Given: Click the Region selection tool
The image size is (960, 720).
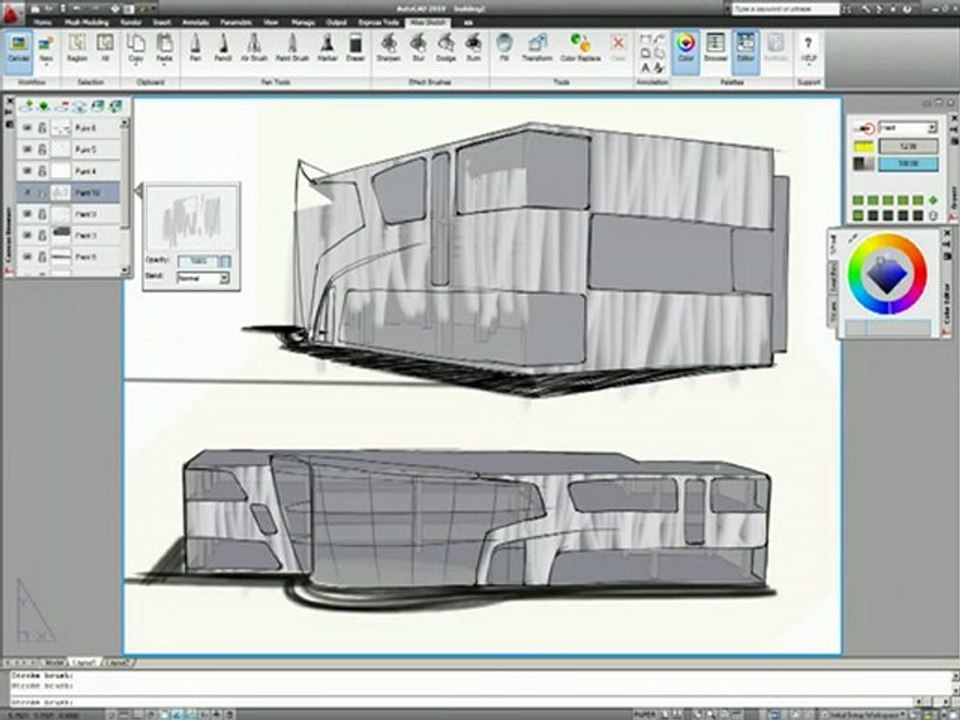Looking at the screenshot, I should (77, 48).
